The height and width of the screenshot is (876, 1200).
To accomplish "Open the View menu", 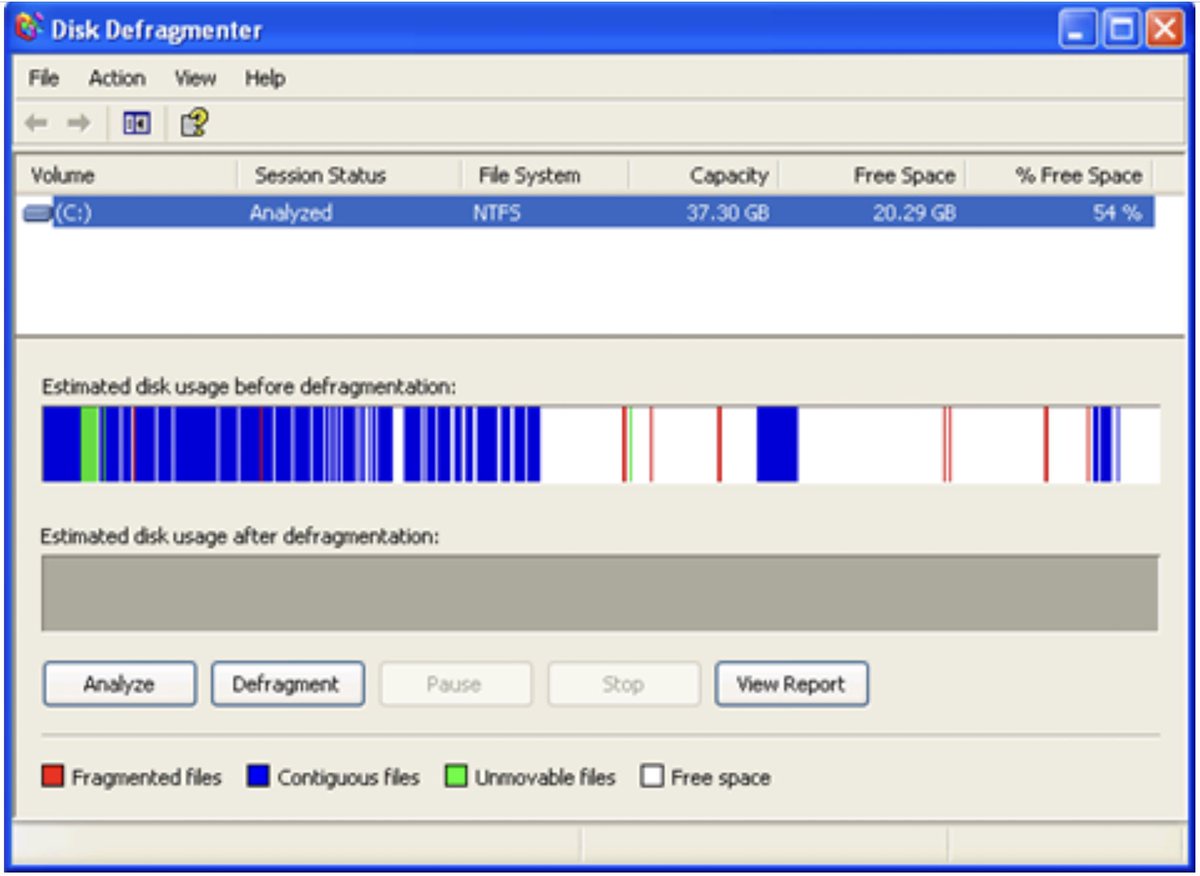I will click(x=195, y=78).
